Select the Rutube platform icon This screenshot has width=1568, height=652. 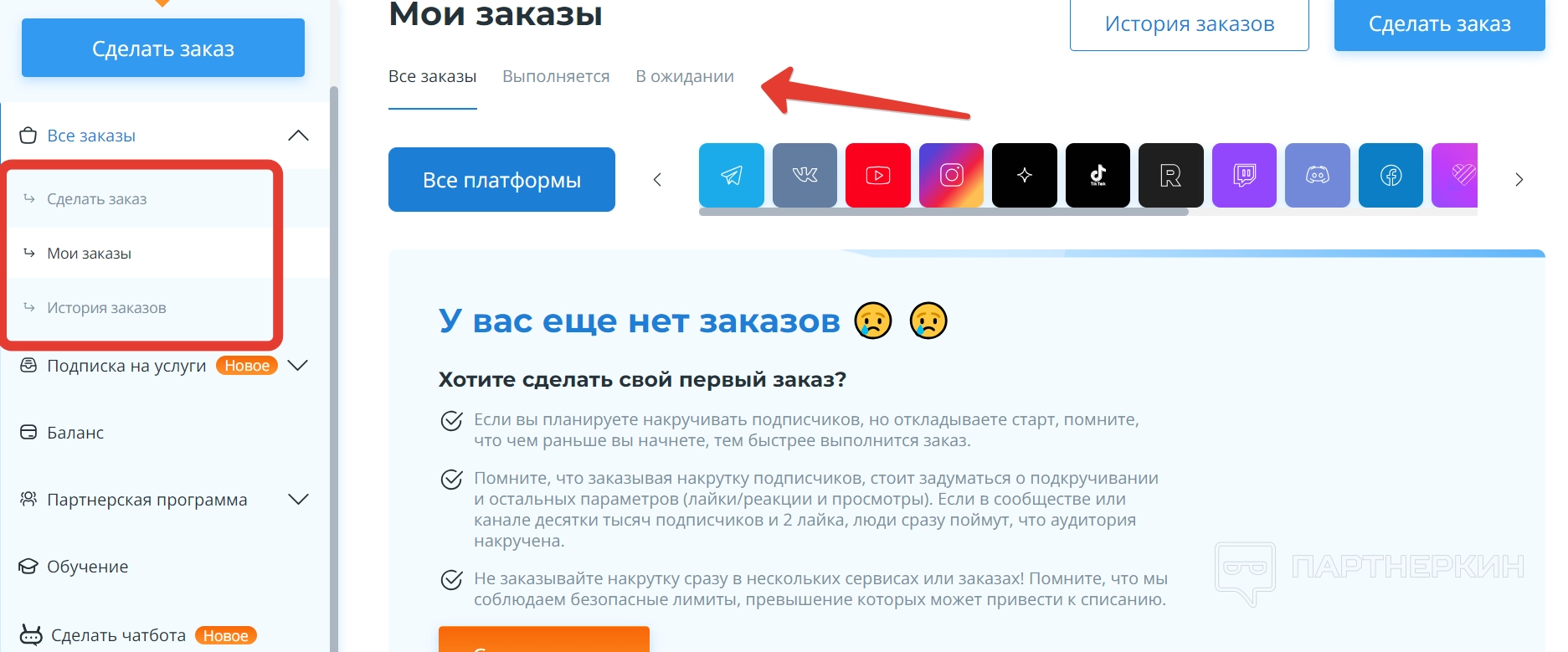pos(1171,175)
